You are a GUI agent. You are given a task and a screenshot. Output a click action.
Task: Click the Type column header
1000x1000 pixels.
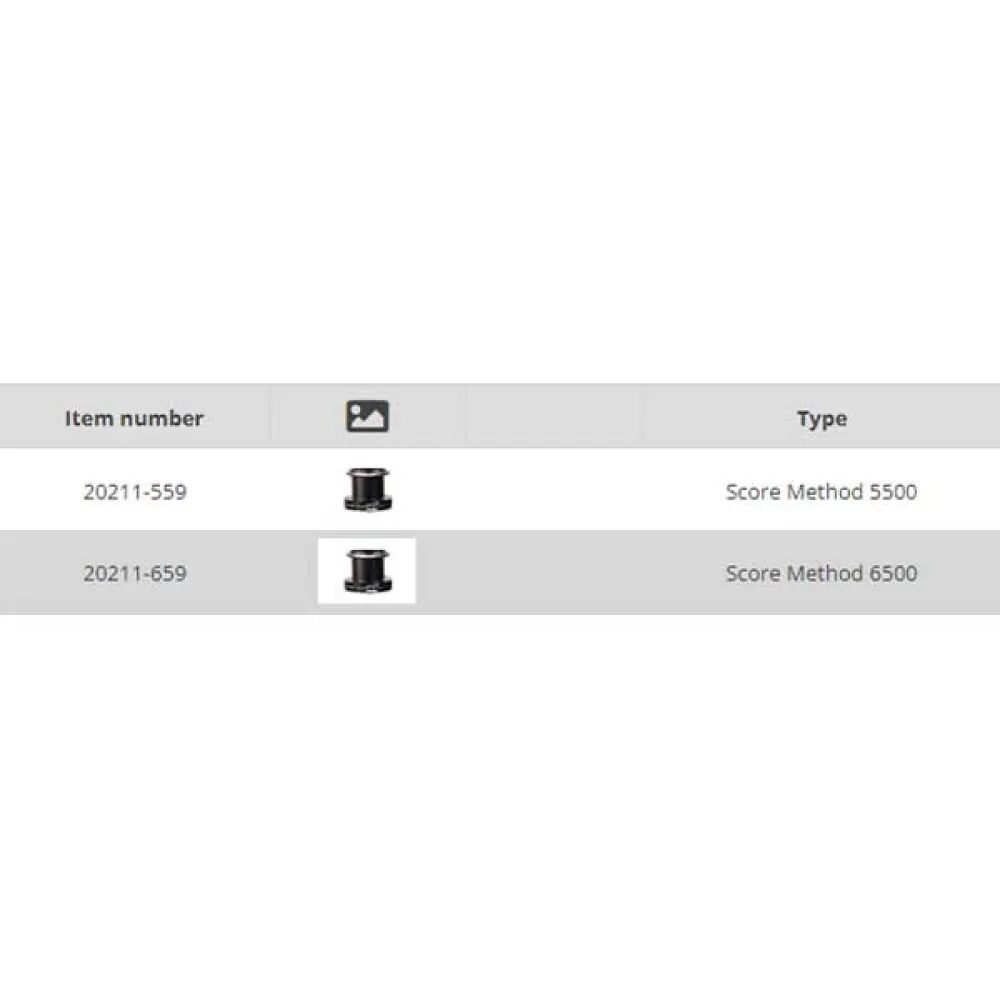(822, 419)
